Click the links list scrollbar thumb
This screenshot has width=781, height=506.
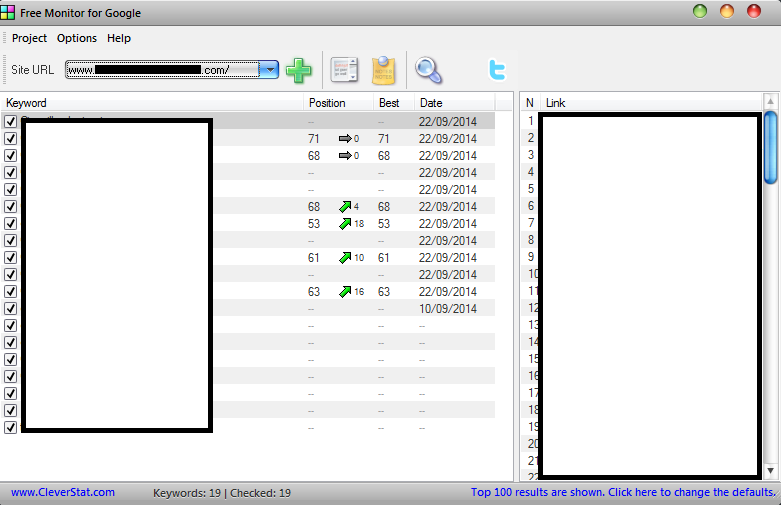click(771, 148)
